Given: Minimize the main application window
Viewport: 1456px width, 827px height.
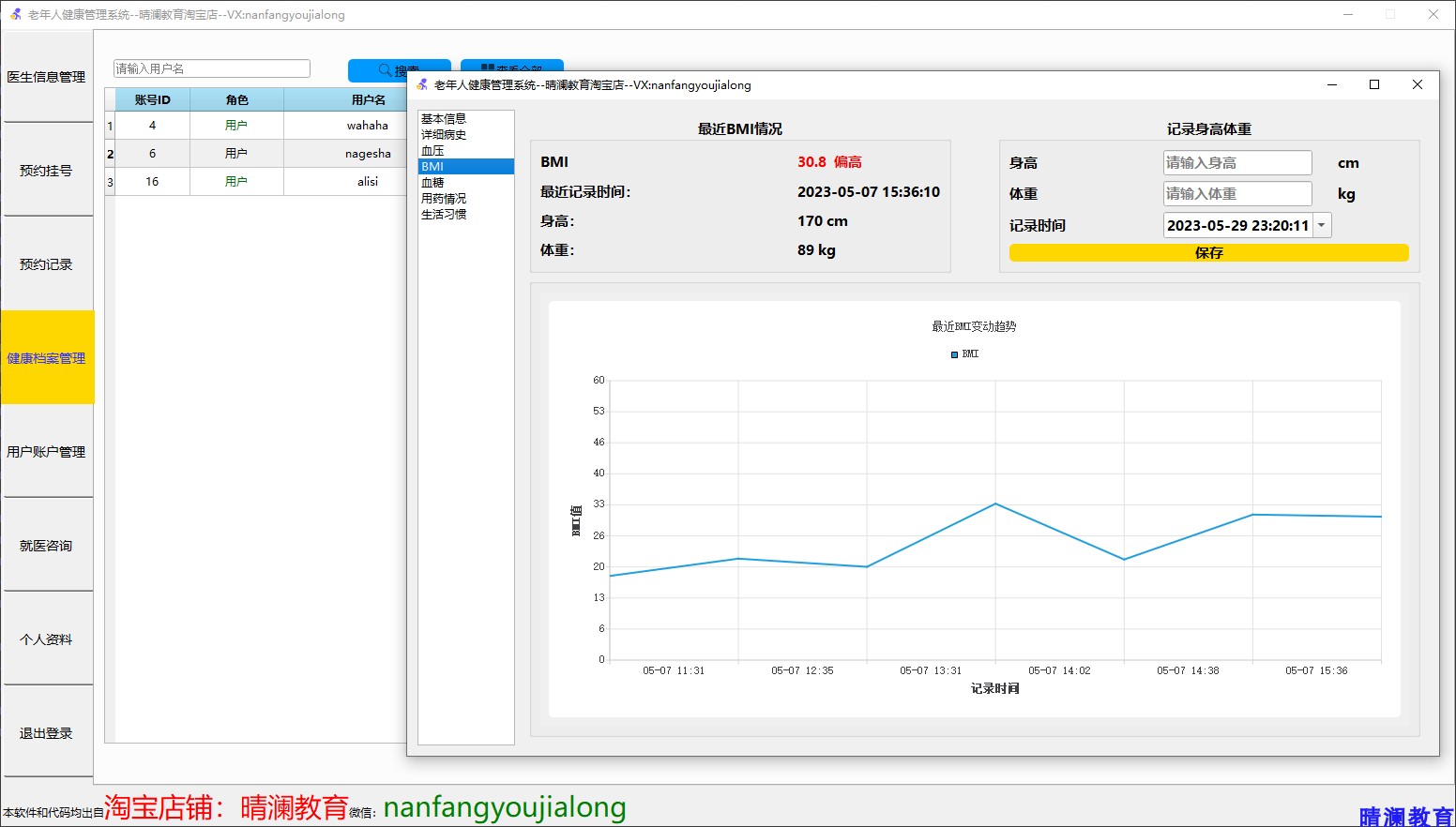Looking at the screenshot, I should [1348, 14].
